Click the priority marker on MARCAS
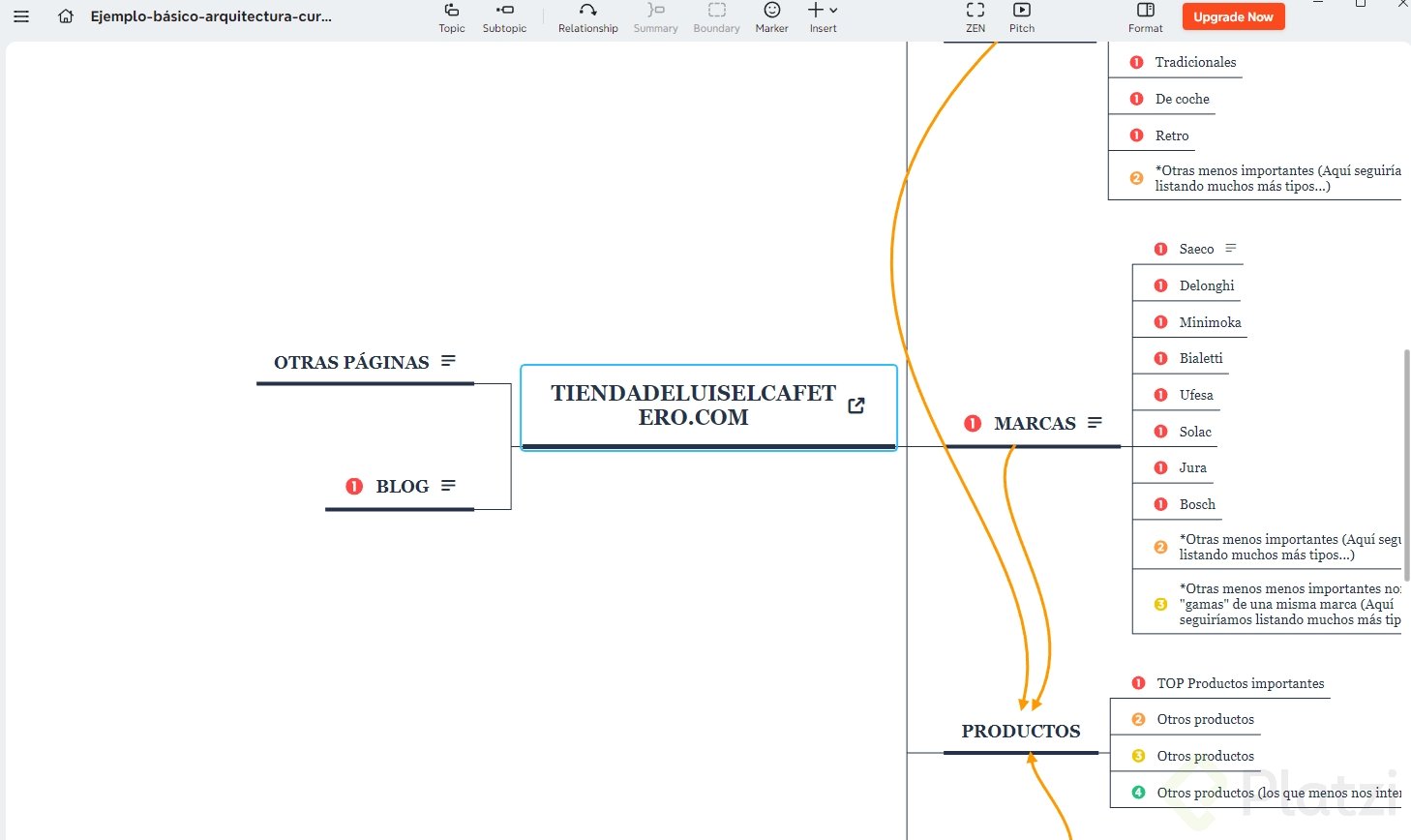The width and height of the screenshot is (1411, 840). pyautogui.click(x=973, y=423)
